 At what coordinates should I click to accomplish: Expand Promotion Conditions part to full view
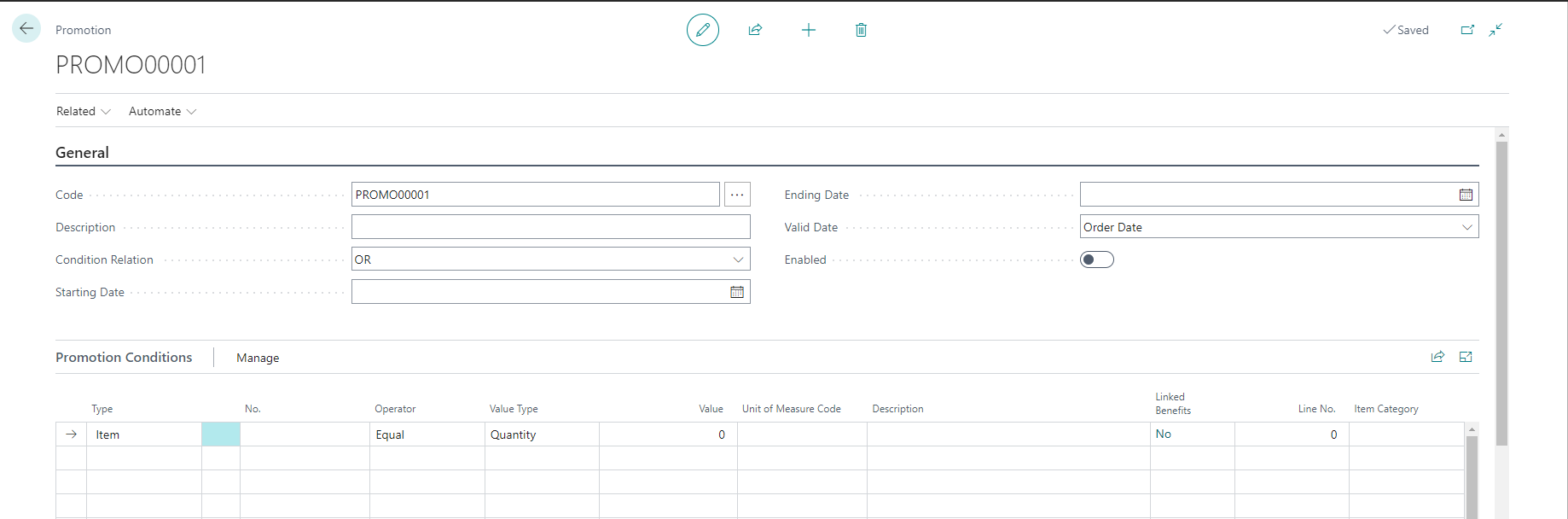click(1466, 357)
